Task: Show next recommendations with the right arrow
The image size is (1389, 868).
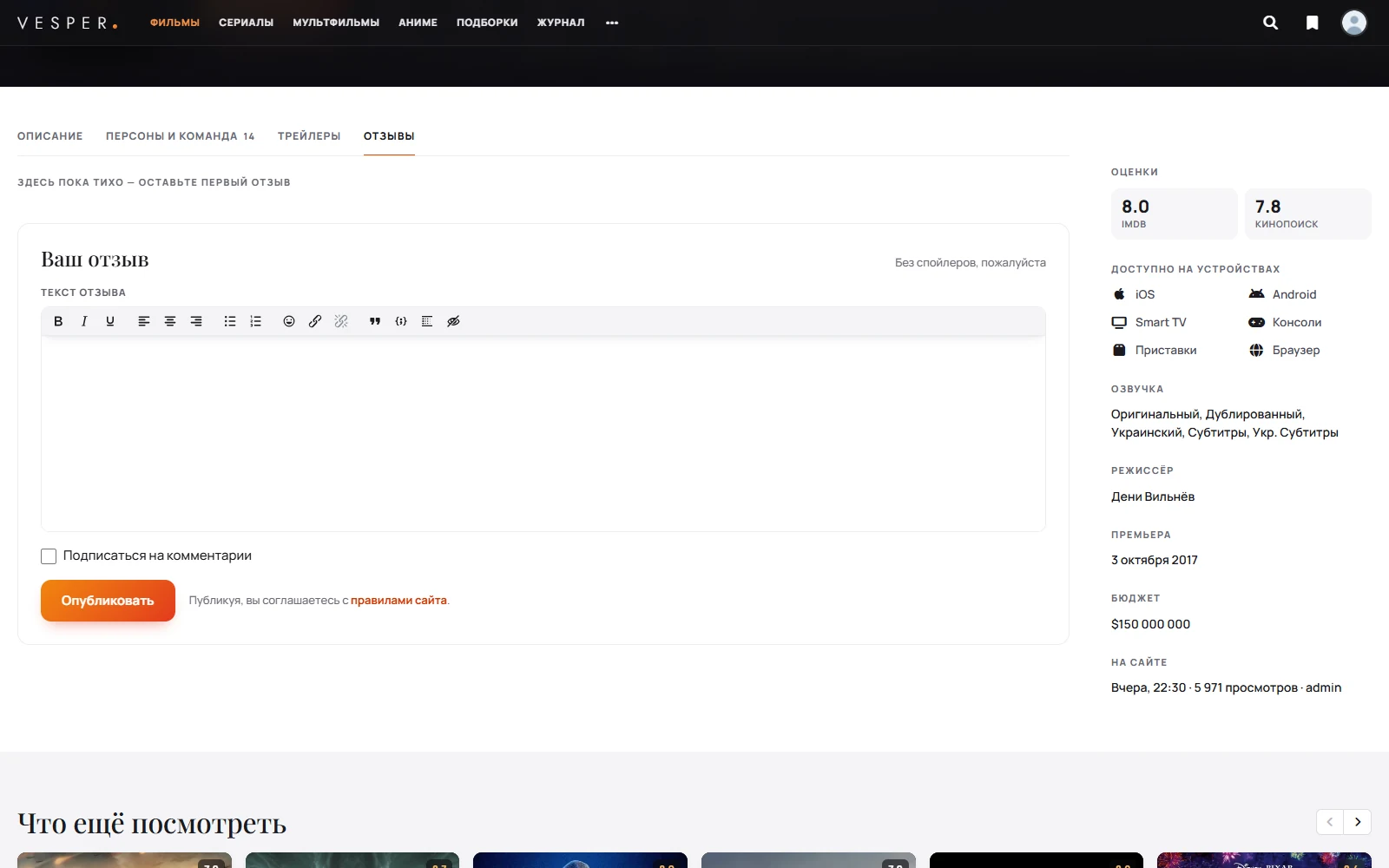Action: tap(1358, 822)
